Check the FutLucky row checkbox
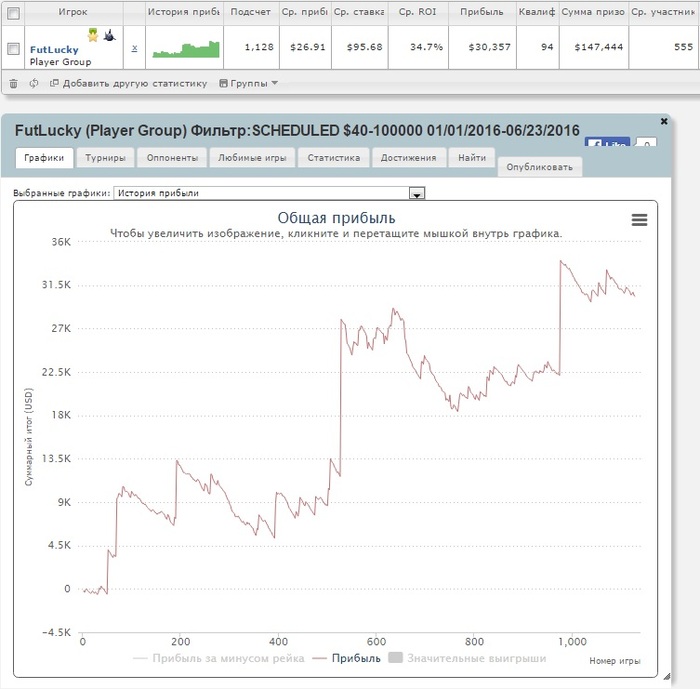The width and height of the screenshot is (700, 689). 13,48
